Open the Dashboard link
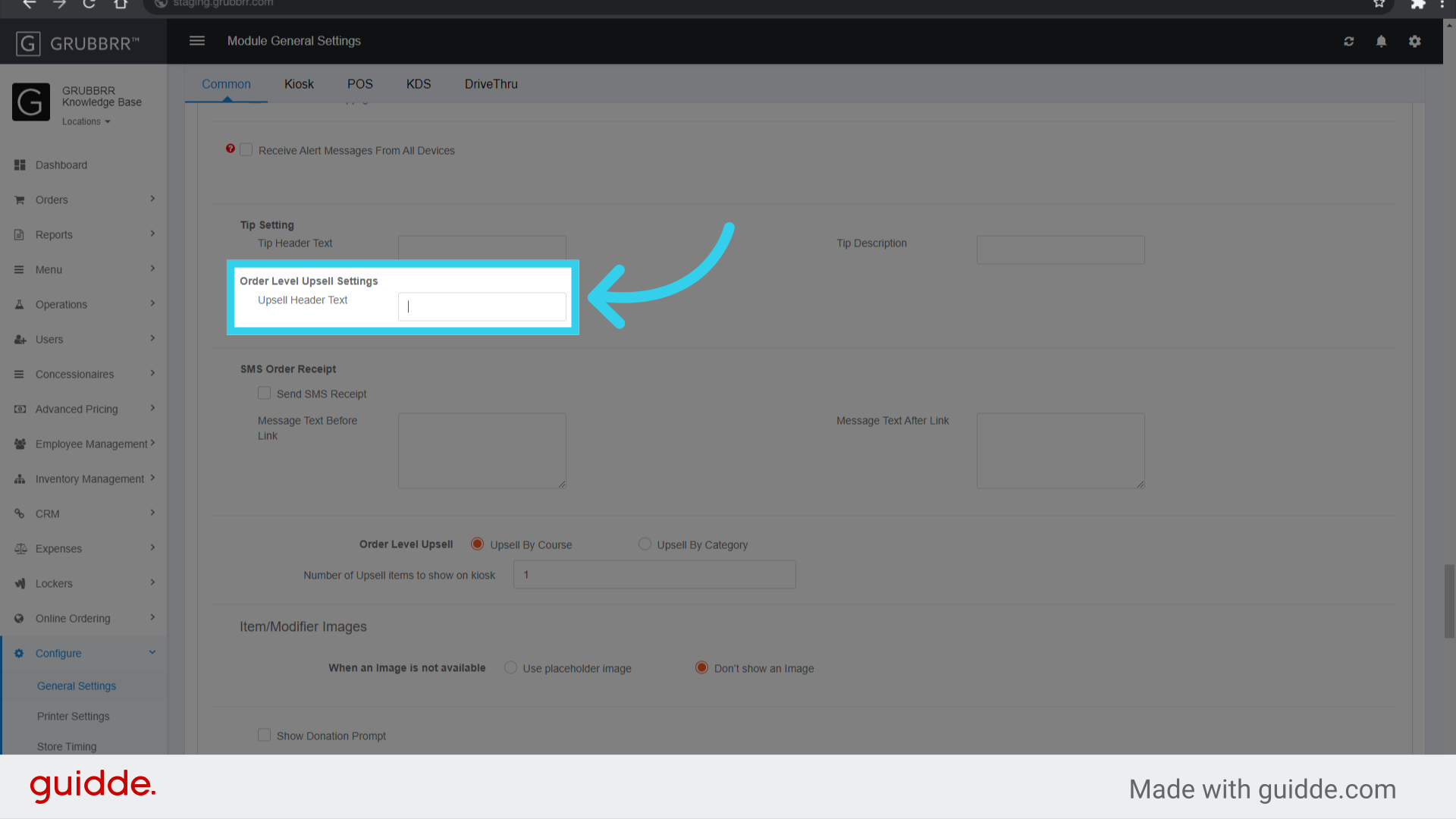The image size is (1456, 819). coord(61,165)
